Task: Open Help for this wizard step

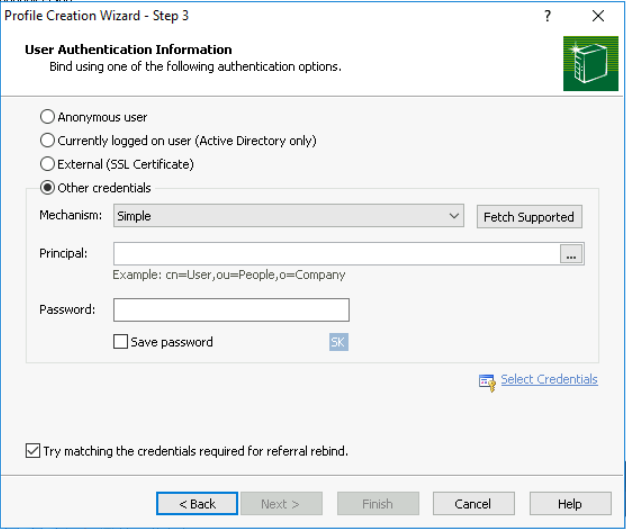Action: point(571,503)
